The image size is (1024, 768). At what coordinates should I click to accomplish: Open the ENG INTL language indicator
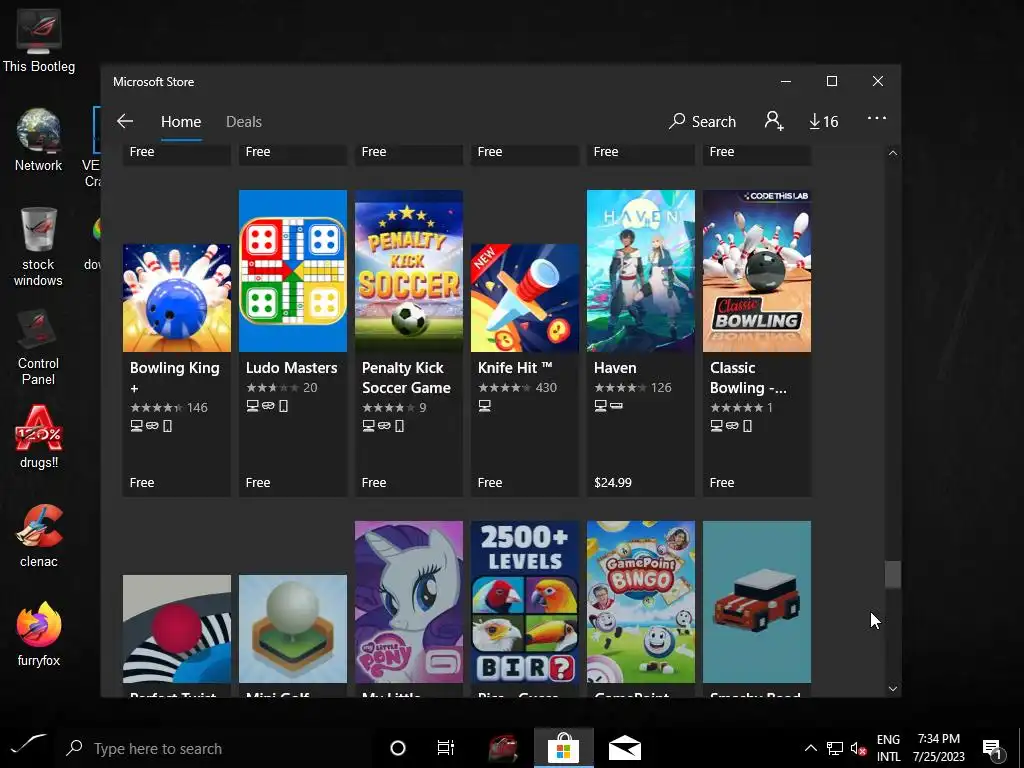pyautogui.click(x=888, y=748)
